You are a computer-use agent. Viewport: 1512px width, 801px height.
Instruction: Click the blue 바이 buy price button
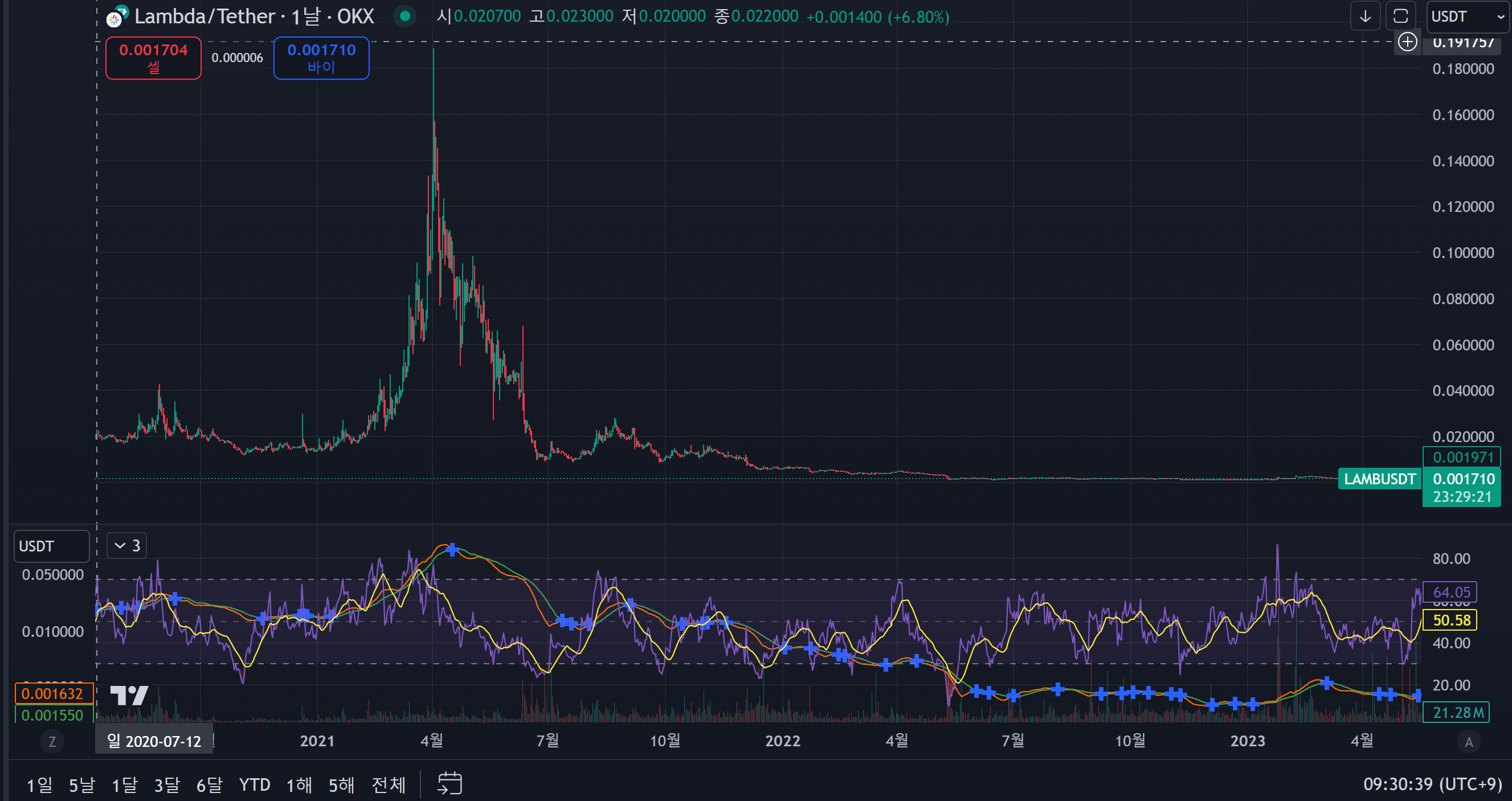coord(321,58)
